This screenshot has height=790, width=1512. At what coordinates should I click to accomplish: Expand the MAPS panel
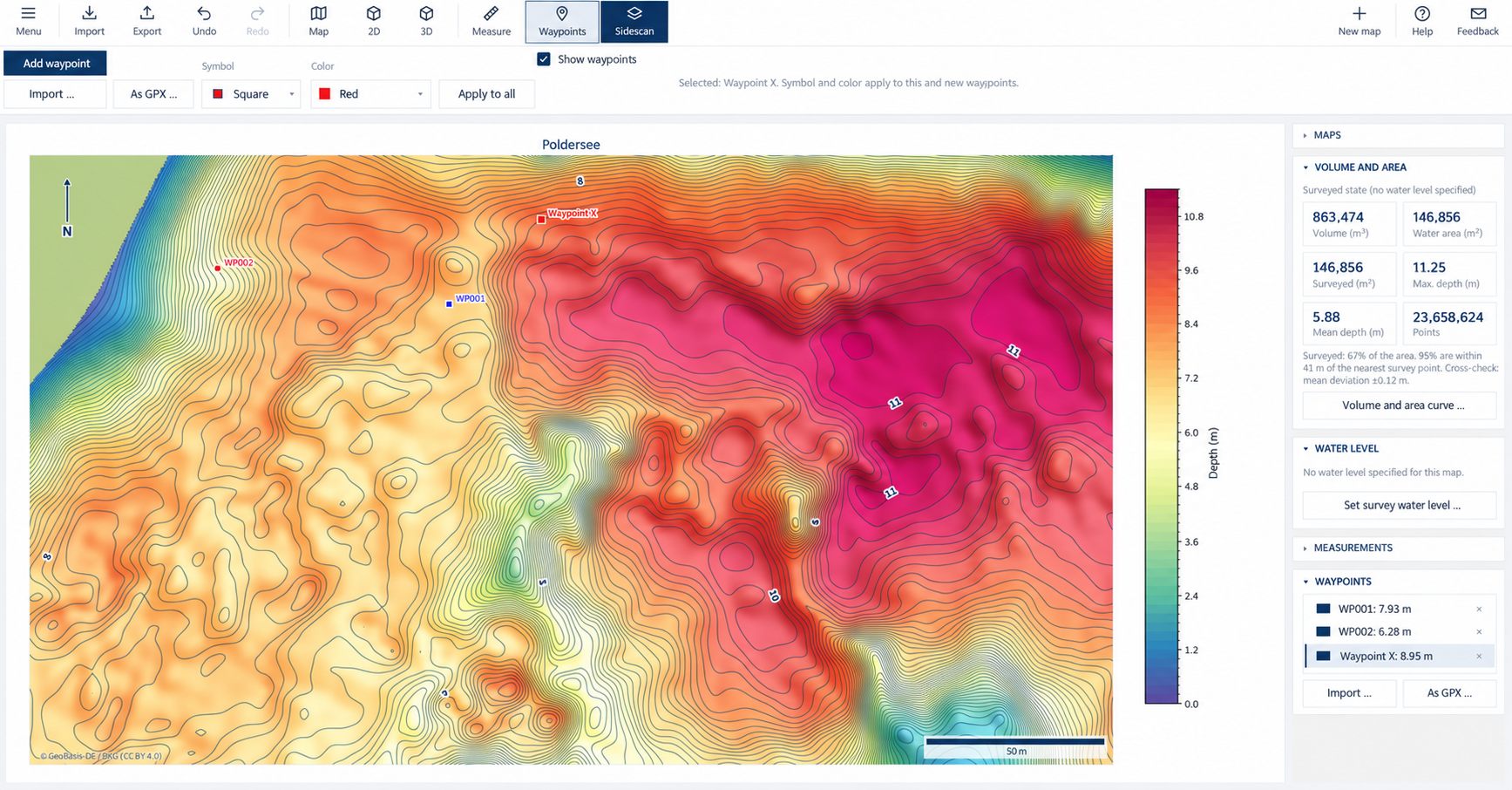pyautogui.click(x=1399, y=135)
